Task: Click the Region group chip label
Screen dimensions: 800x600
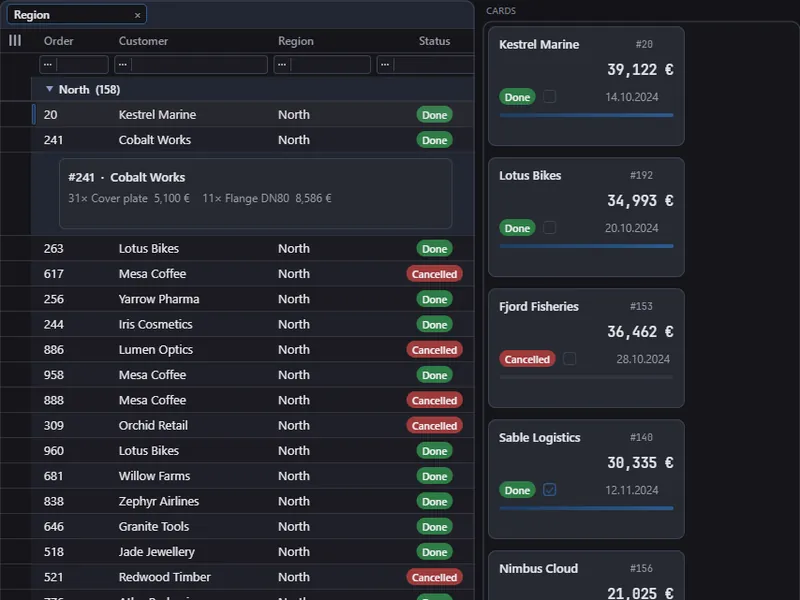Action: pos(32,15)
